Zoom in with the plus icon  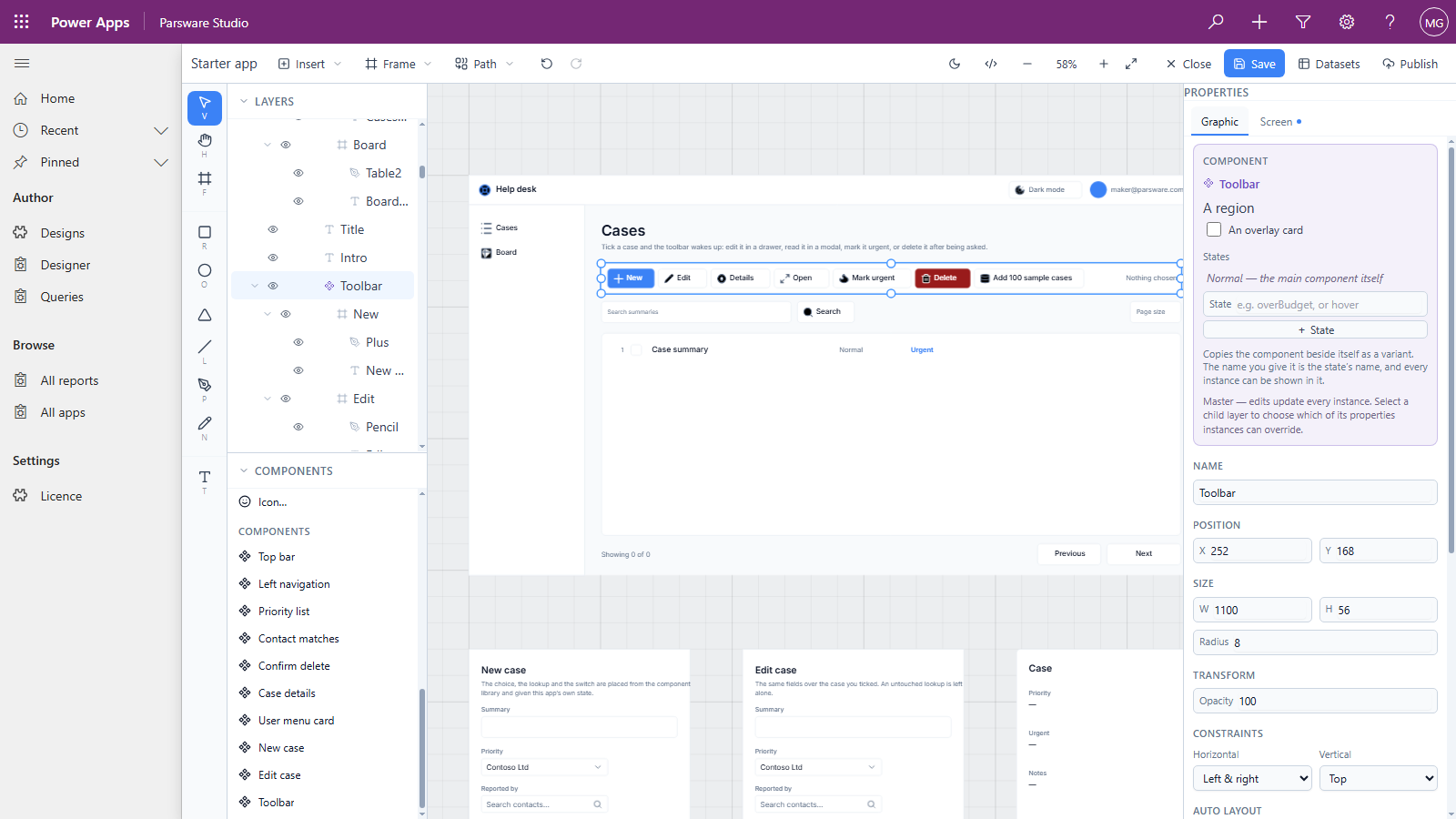click(1104, 64)
